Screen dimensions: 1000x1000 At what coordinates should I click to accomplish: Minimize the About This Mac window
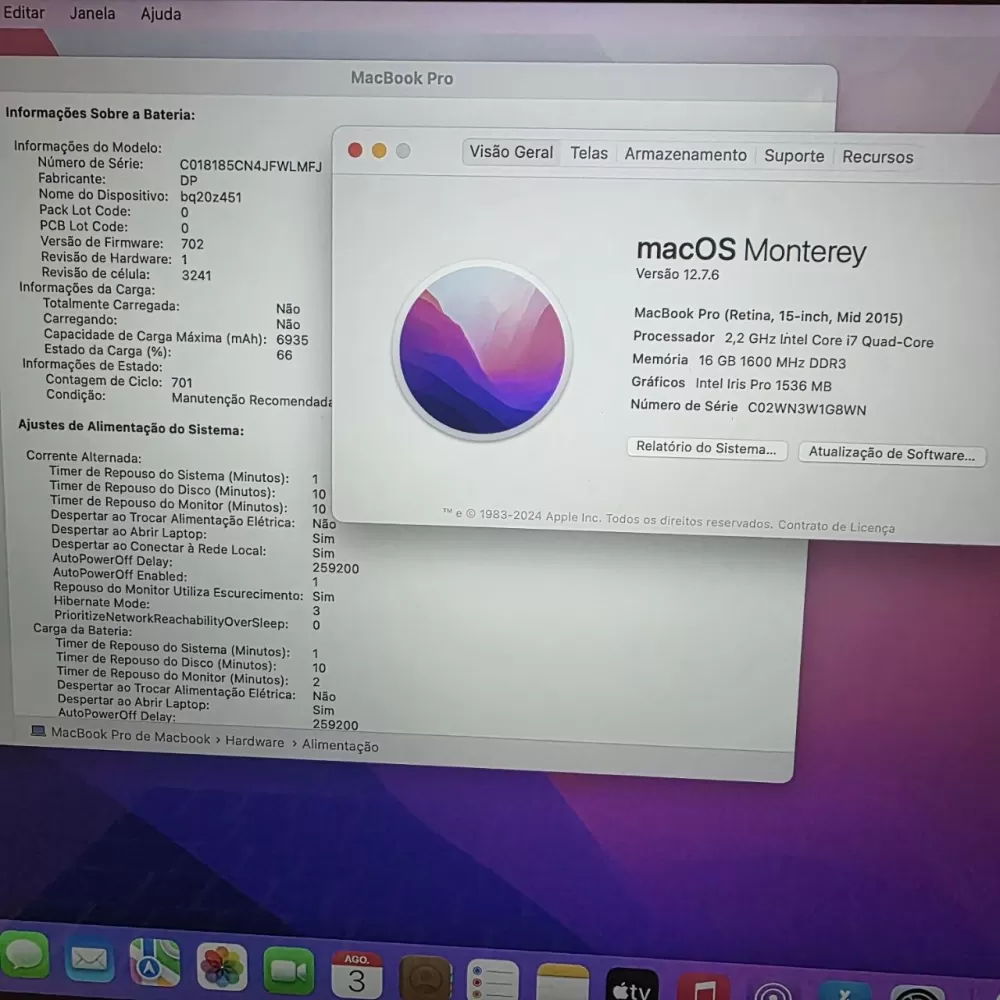379,151
